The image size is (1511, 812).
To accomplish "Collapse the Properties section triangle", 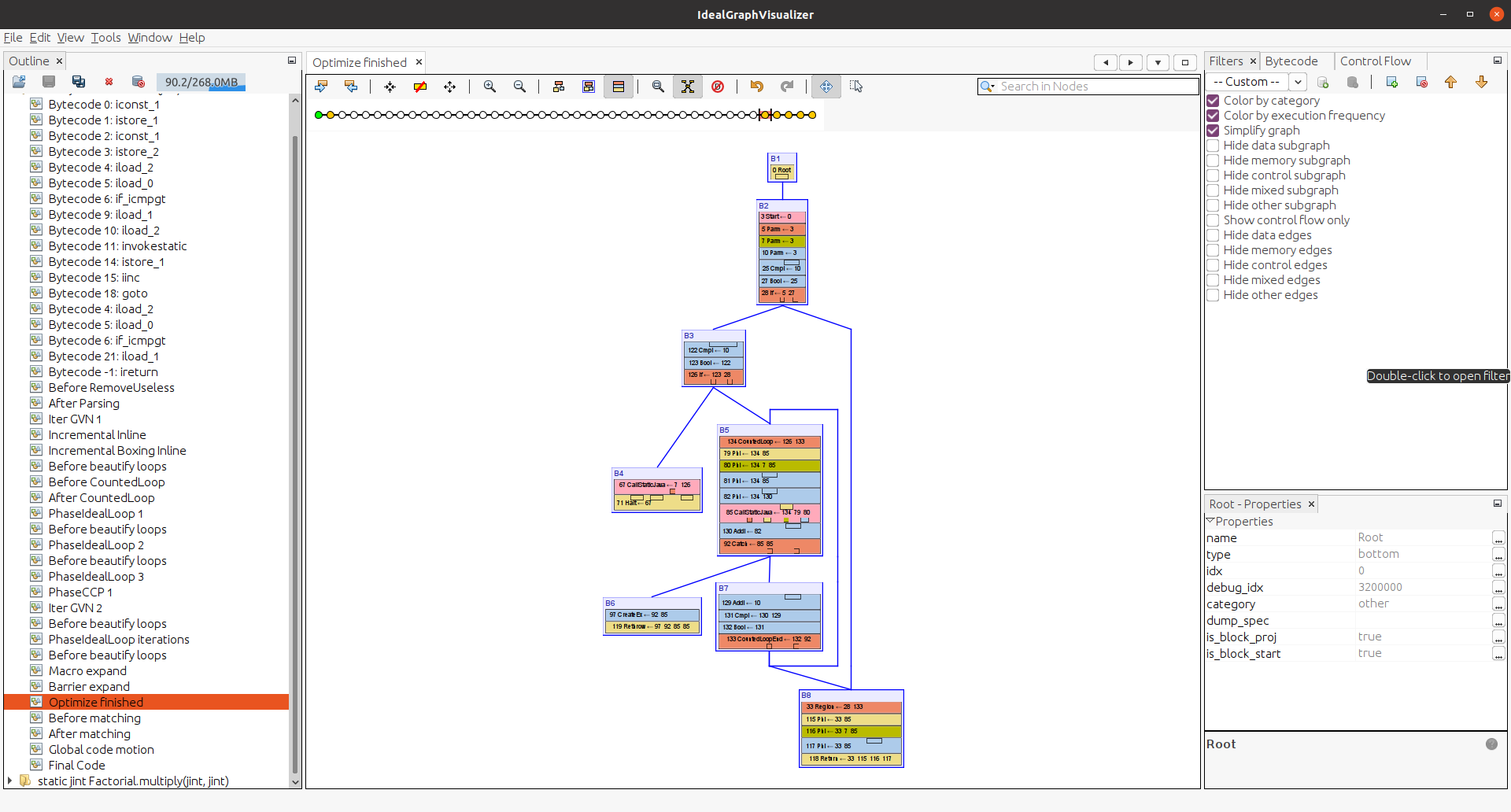I will pos(1210,521).
